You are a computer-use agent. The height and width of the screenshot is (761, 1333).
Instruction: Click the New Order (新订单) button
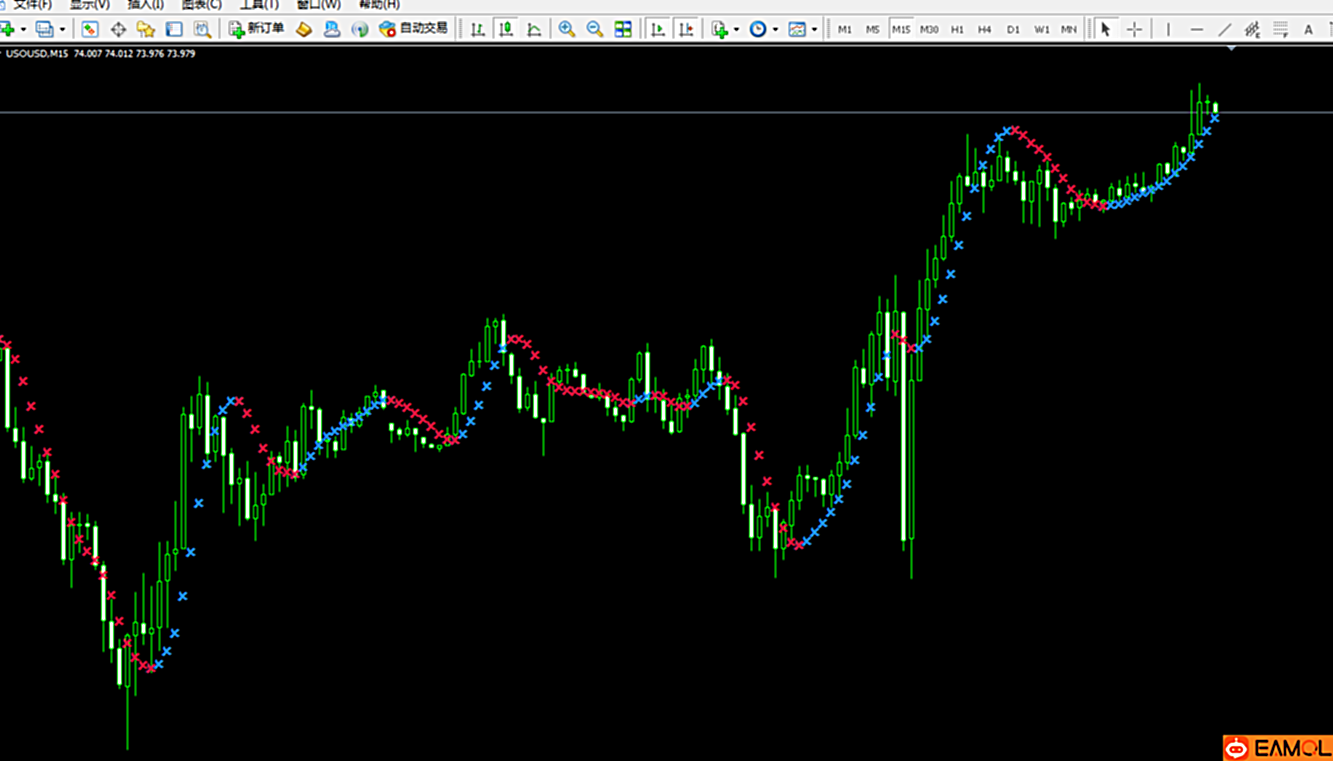point(257,29)
